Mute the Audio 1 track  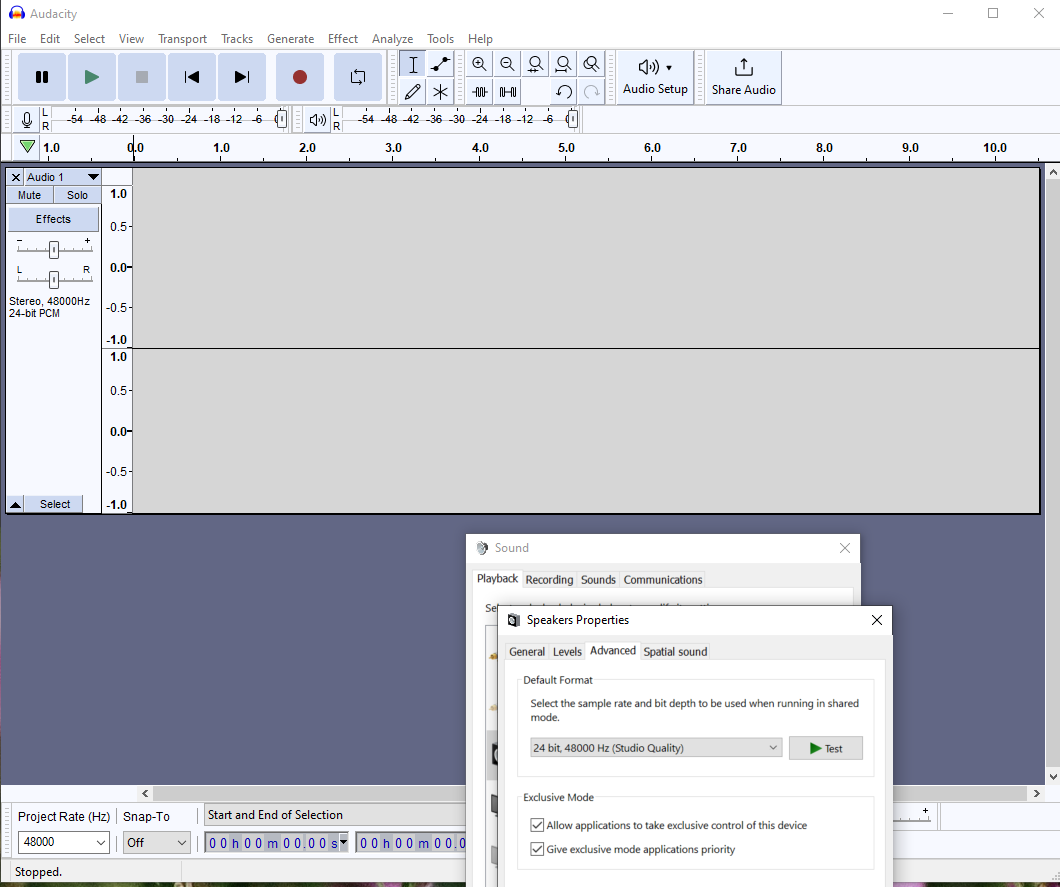(x=30, y=195)
